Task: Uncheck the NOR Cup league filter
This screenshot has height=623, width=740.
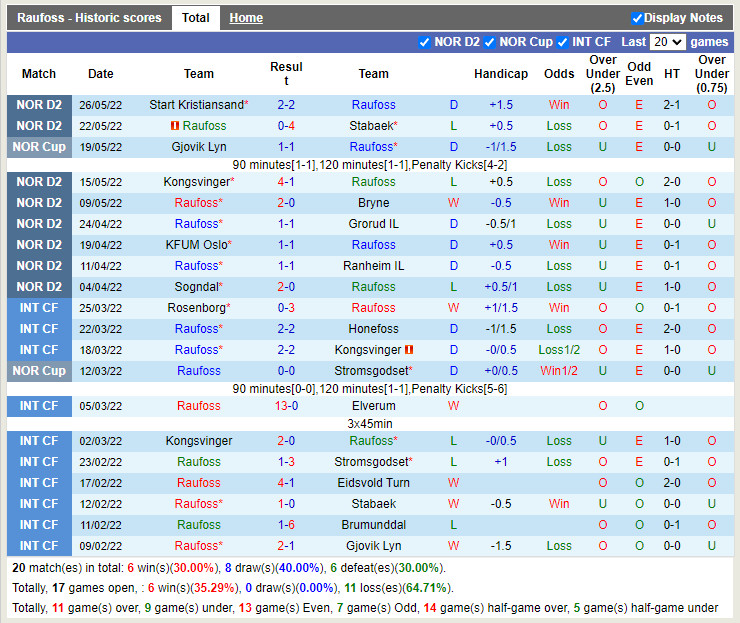Action: point(490,42)
